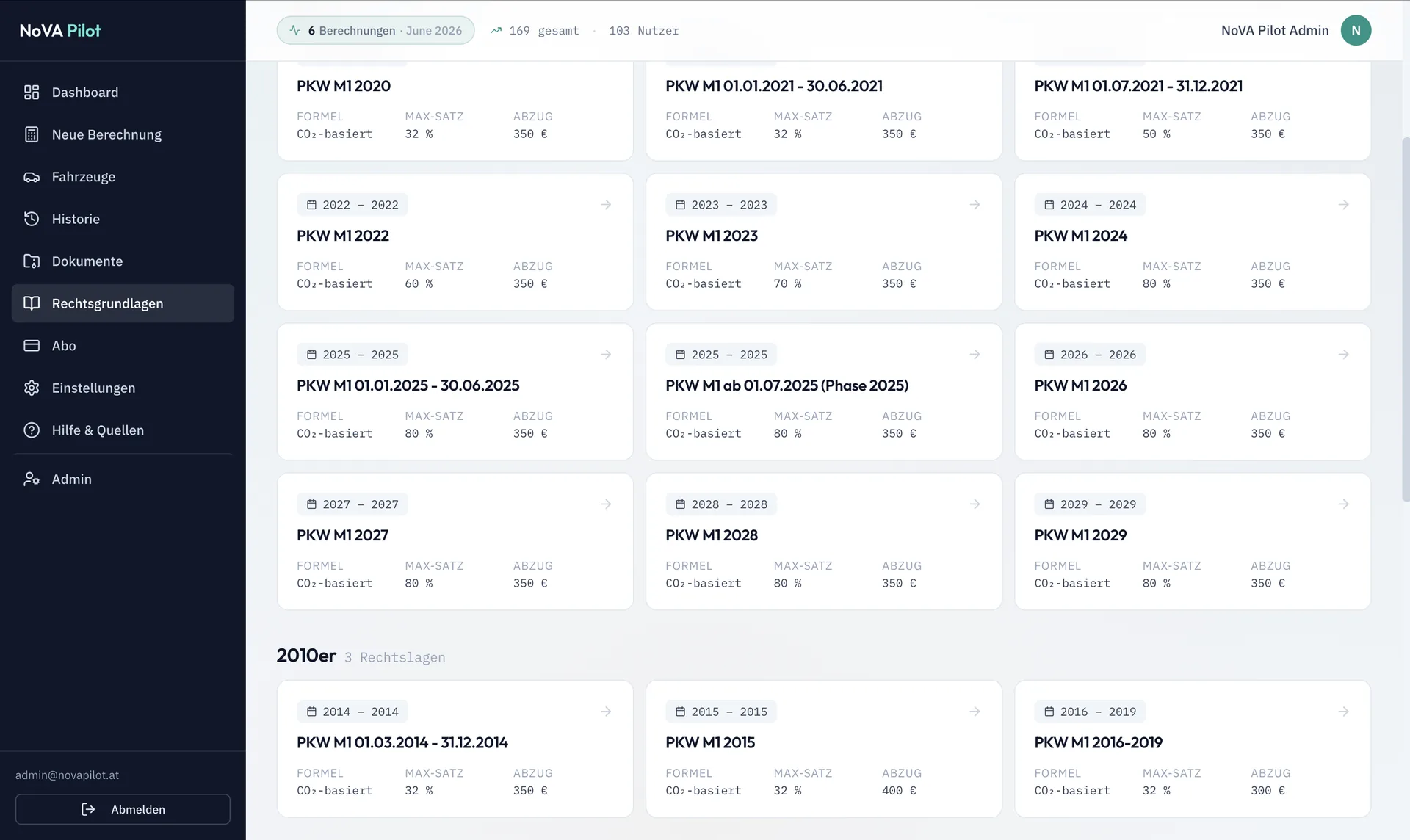Click the Fahrzeuge car icon
1410x840 pixels.
(x=32, y=177)
